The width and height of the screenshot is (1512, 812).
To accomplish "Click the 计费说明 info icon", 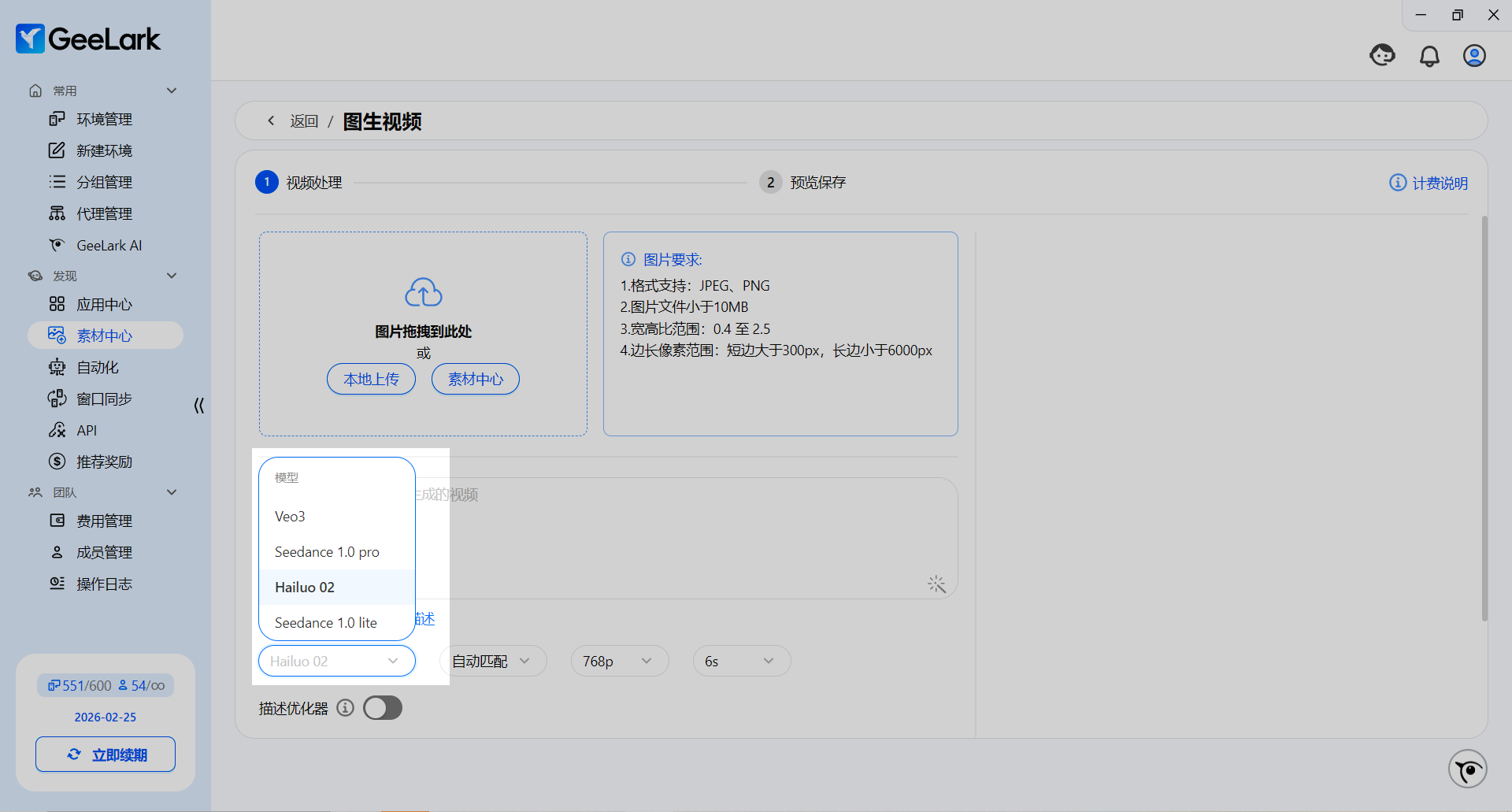I will point(1398,183).
